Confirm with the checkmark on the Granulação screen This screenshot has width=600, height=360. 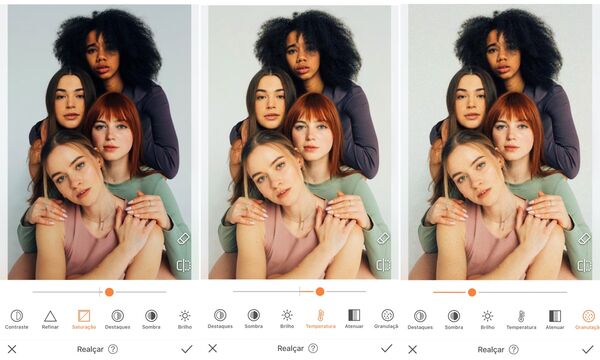587,349
